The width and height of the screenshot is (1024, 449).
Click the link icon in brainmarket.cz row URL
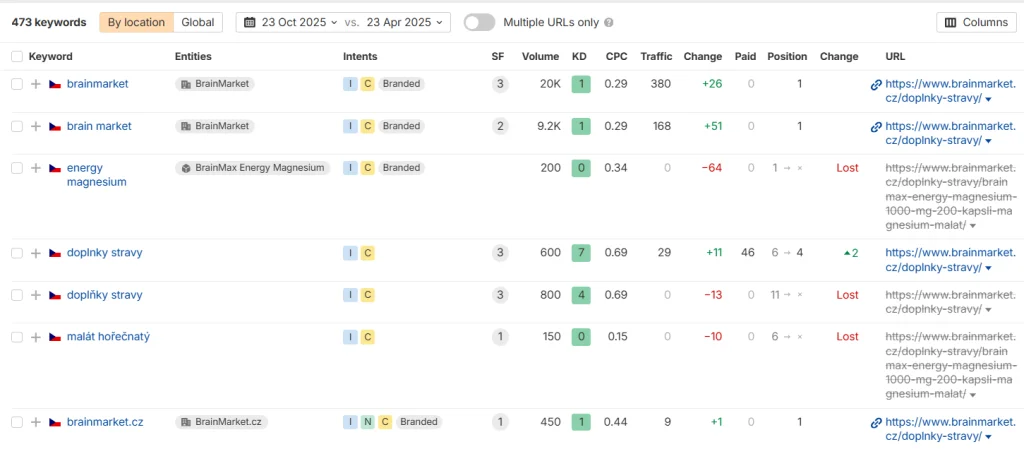876,422
